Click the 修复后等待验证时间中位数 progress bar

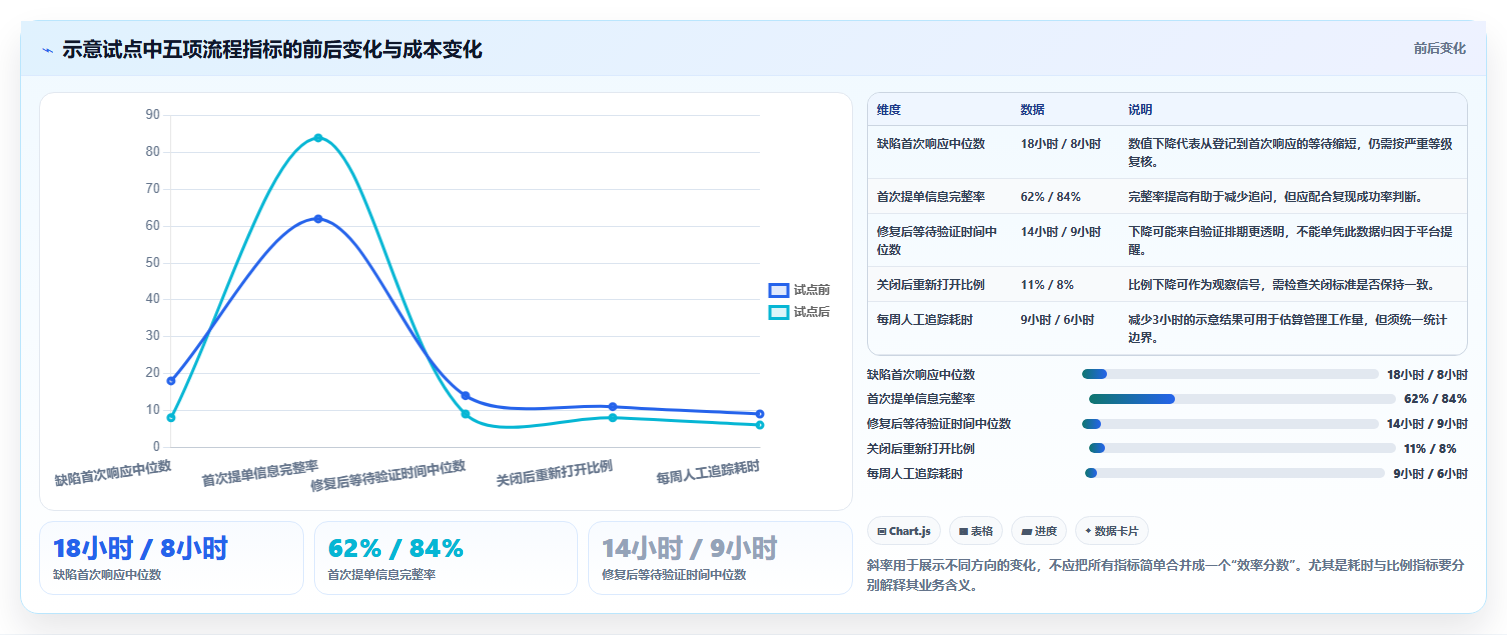[x=1230, y=424]
